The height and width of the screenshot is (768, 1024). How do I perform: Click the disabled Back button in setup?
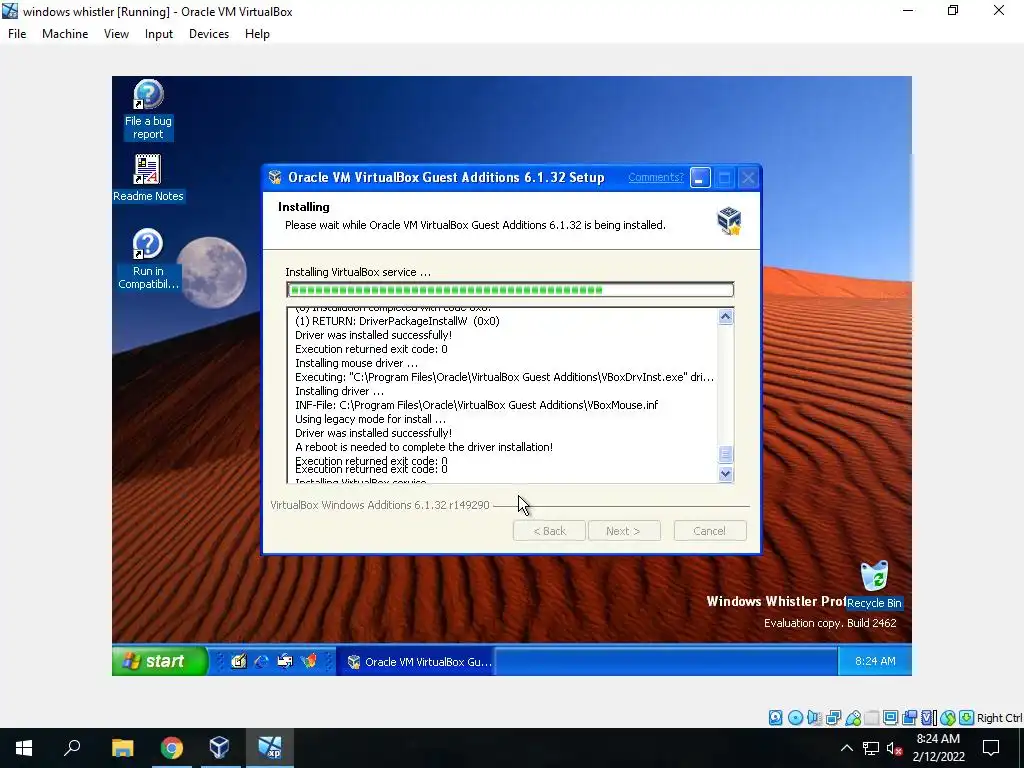(549, 531)
